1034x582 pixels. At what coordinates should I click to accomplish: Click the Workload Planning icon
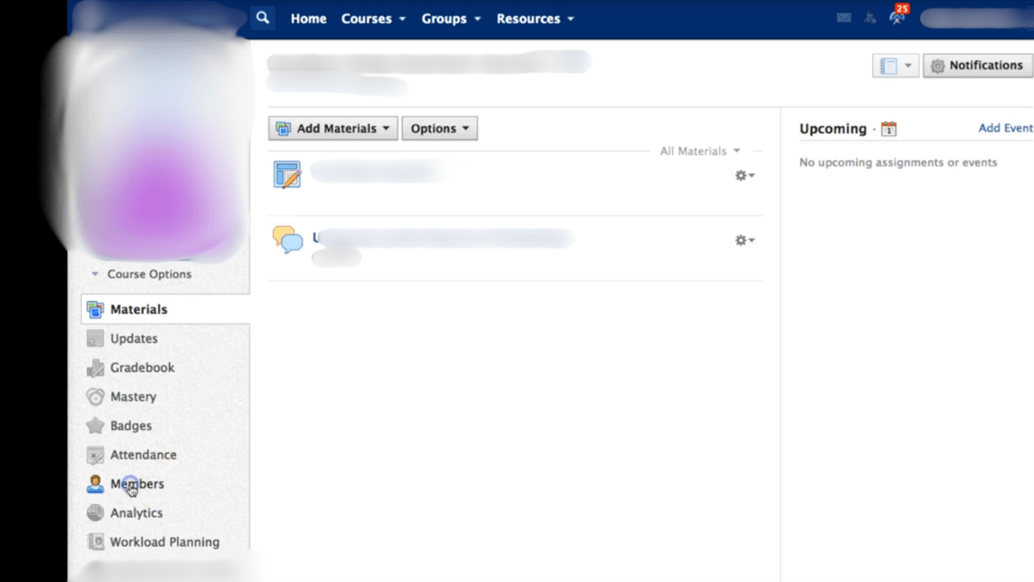(x=96, y=542)
